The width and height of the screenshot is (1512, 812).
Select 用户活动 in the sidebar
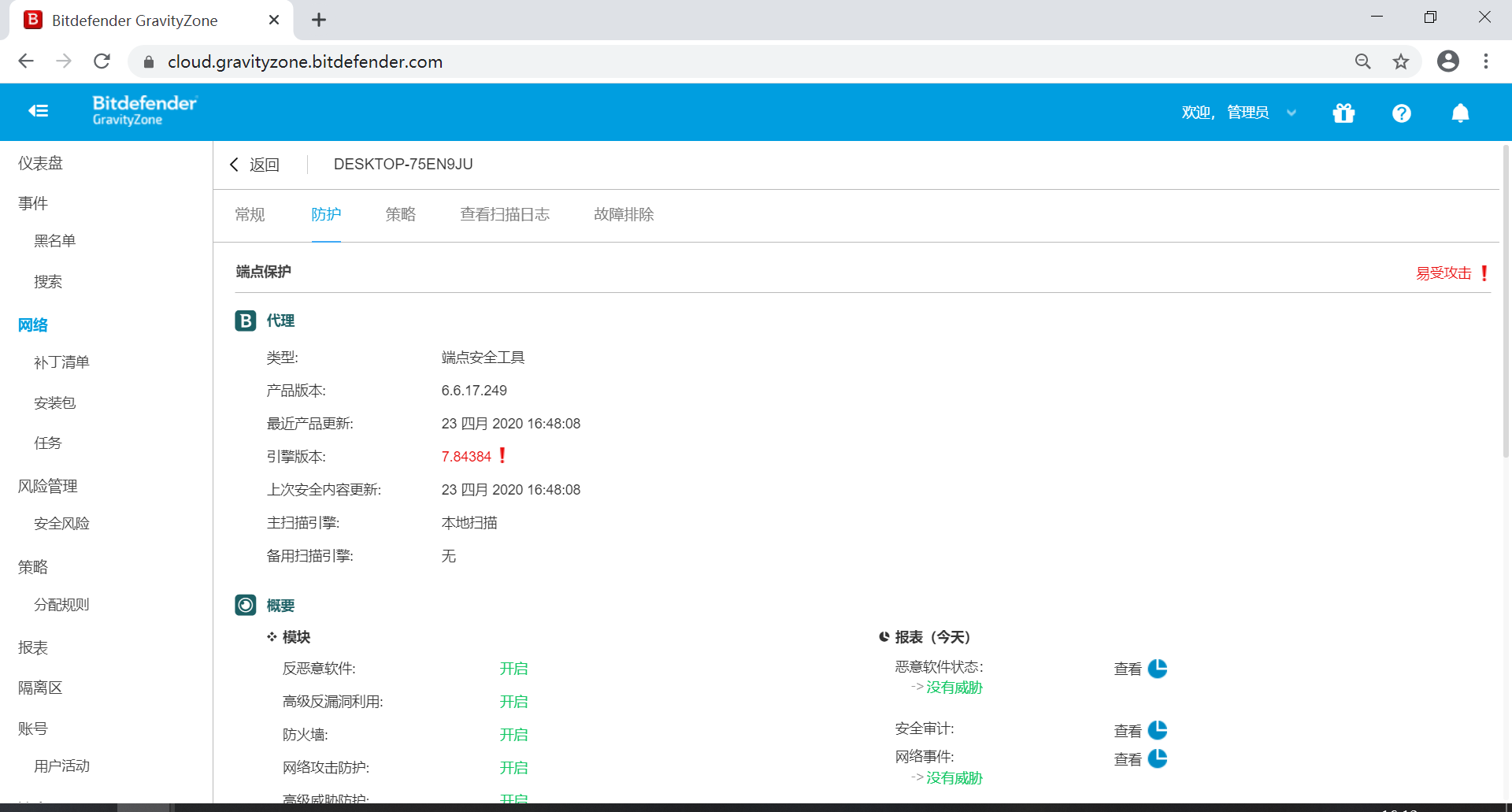tap(61, 766)
